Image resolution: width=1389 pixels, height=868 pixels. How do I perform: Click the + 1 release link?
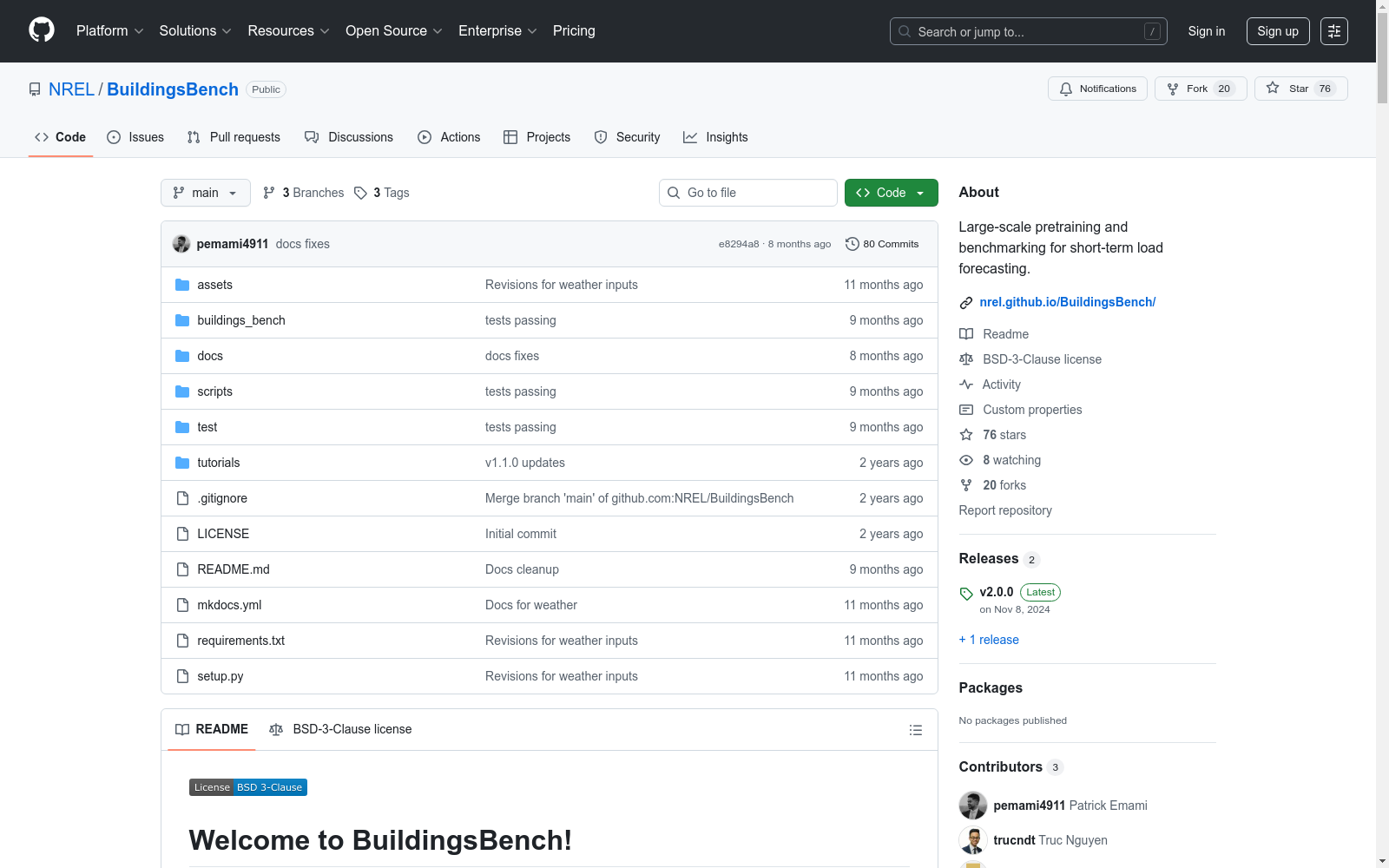coord(989,640)
